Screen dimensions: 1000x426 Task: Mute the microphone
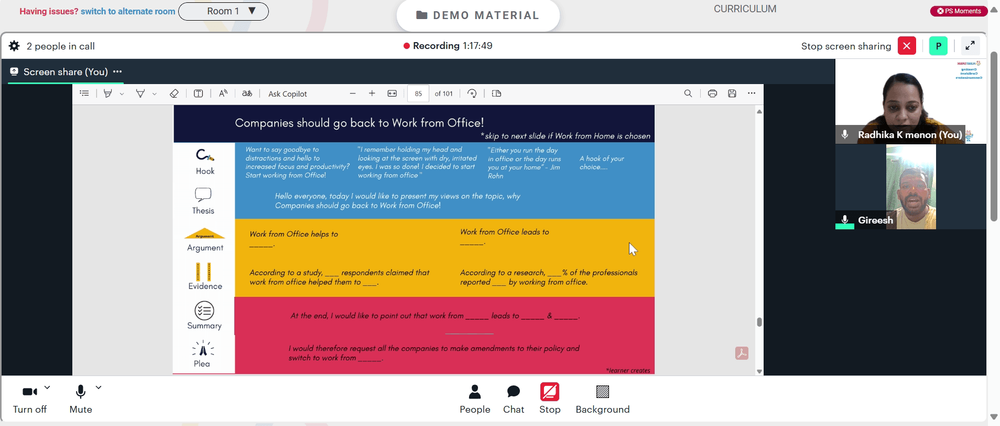[x=80, y=399]
